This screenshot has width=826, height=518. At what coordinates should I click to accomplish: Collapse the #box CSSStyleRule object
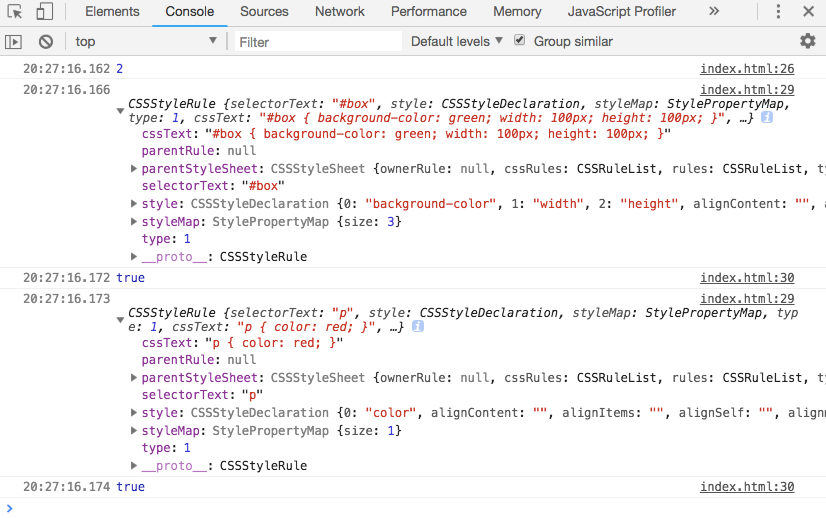point(121,110)
